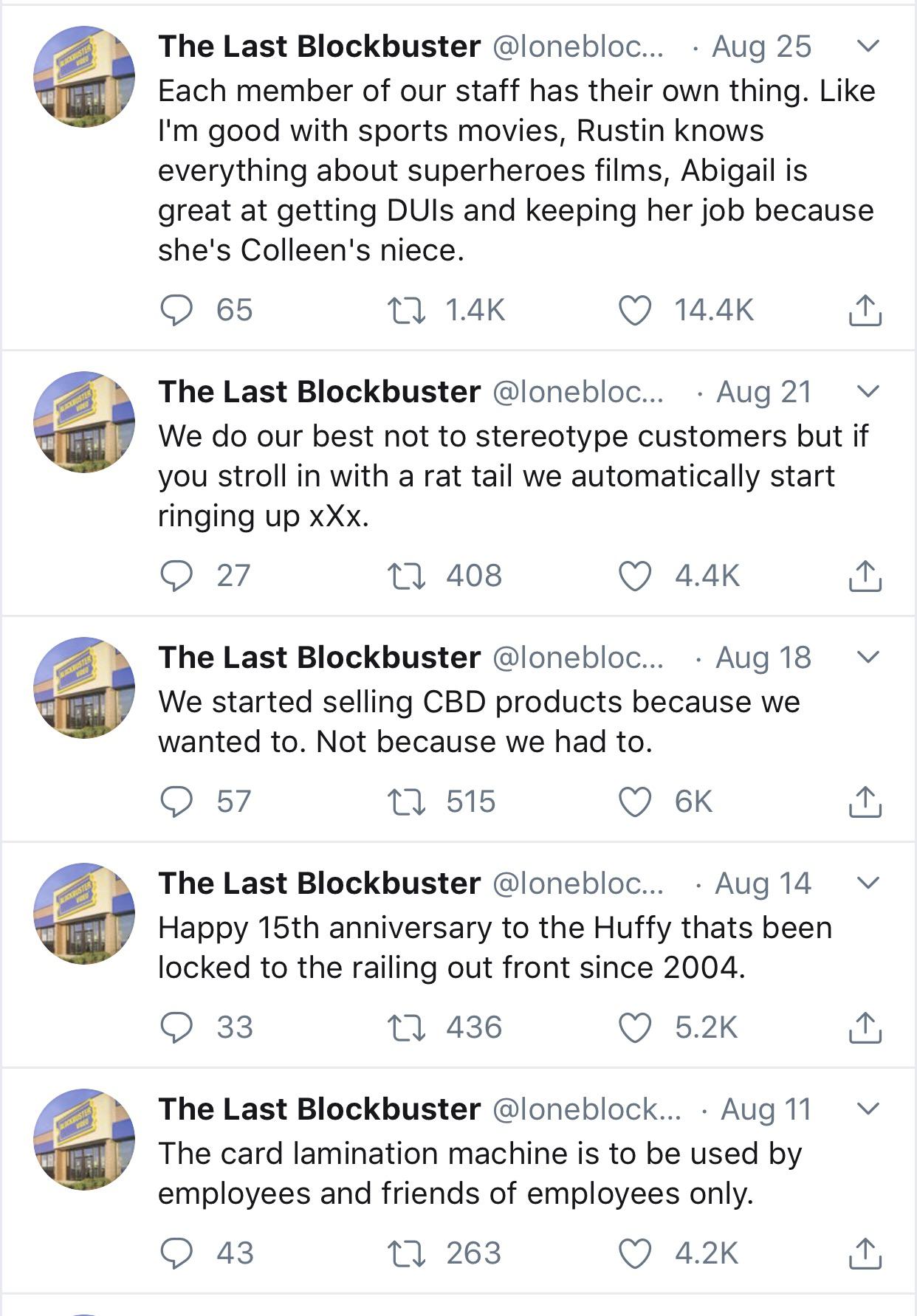Like the tweet about Colleen's niece
This screenshot has height=1316, width=917.
coord(635,310)
